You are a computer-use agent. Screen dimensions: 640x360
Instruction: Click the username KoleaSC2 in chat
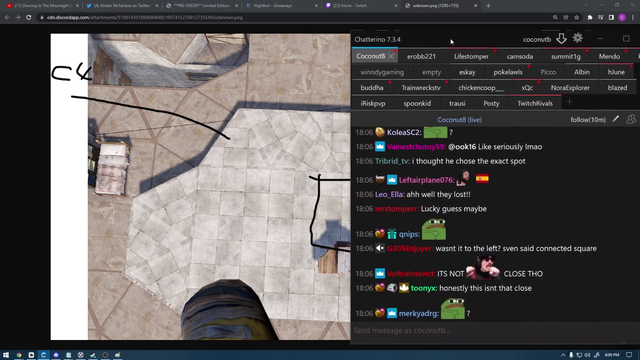point(404,132)
